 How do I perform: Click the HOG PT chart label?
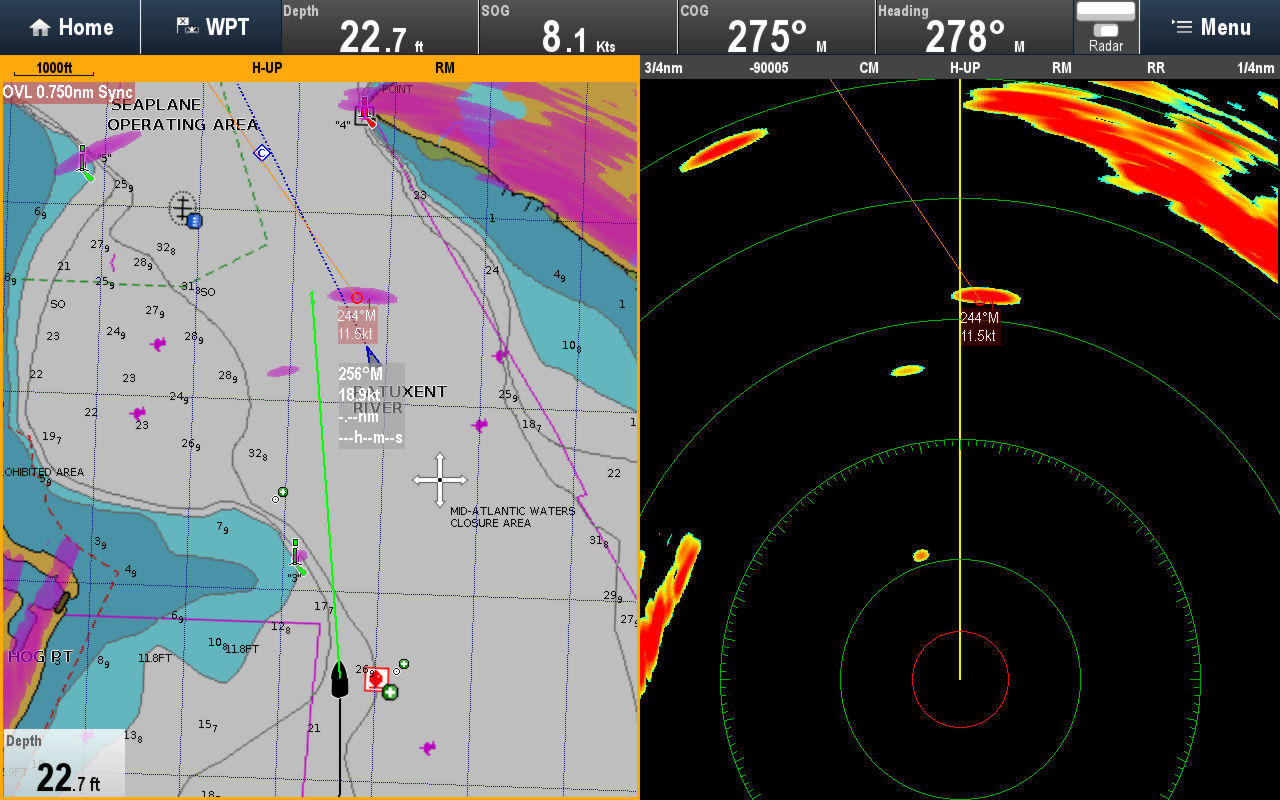[41, 656]
